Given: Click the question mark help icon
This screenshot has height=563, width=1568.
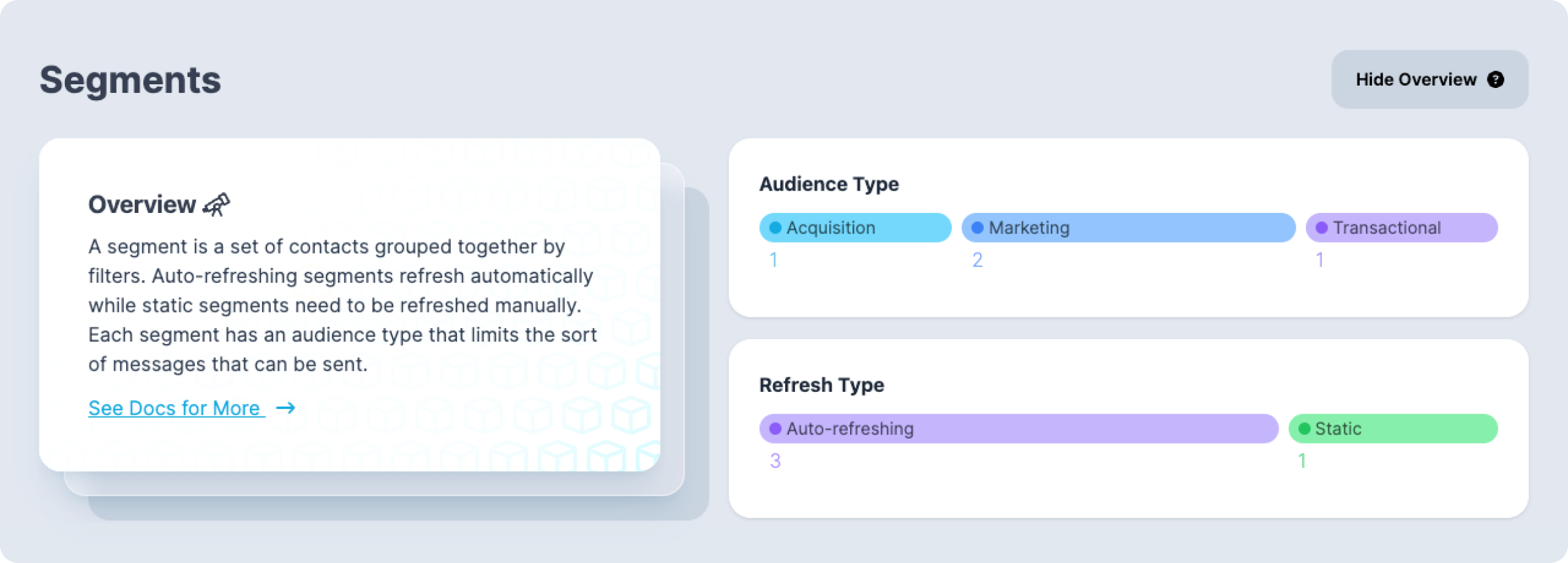Looking at the screenshot, I should pos(1496,79).
